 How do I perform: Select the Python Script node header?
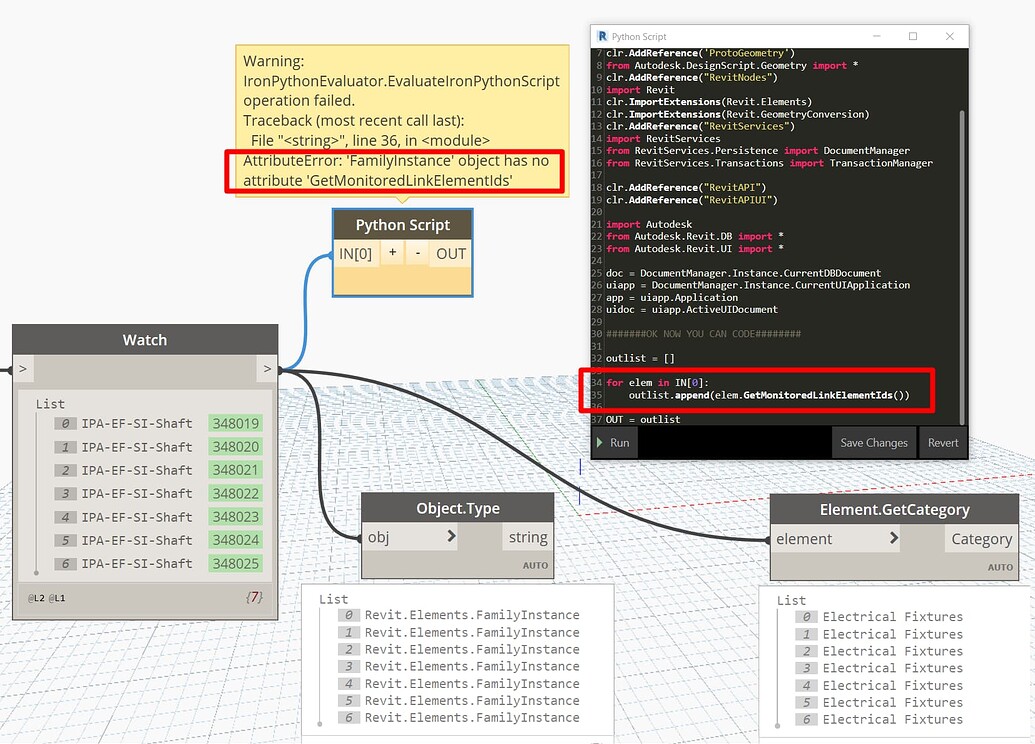pyautogui.click(x=402, y=224)
